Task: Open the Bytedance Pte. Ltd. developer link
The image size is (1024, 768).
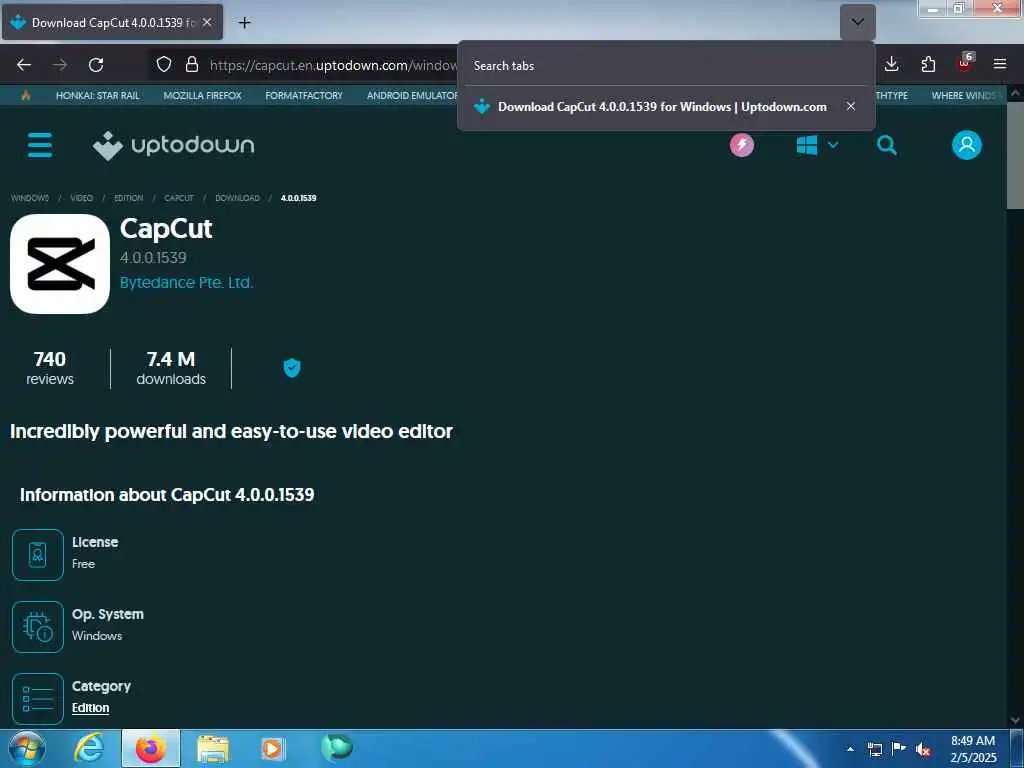Action: (x=186, y=283)
